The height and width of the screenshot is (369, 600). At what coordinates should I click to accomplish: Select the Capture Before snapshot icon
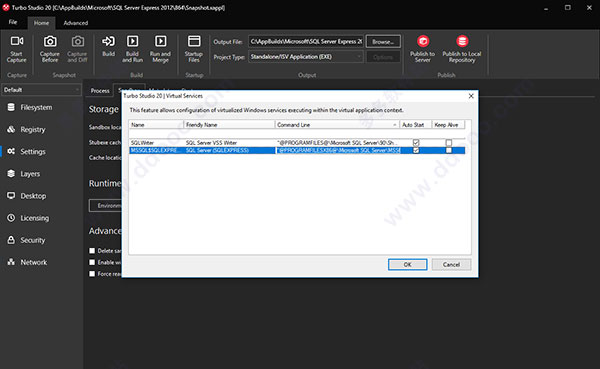50,41
